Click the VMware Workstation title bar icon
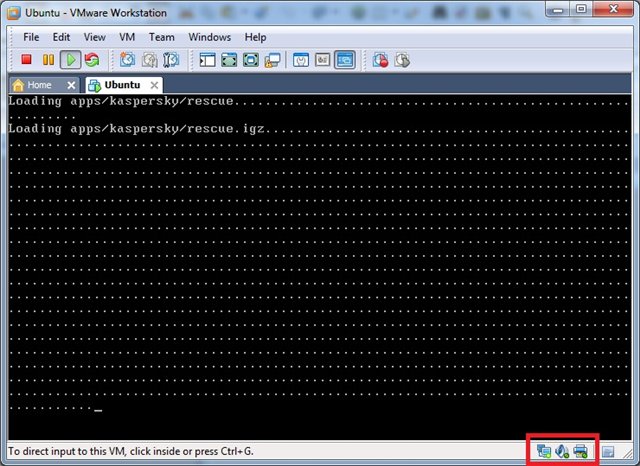The width and height of the screenshot is (640, 466). (x=14, y=13)
